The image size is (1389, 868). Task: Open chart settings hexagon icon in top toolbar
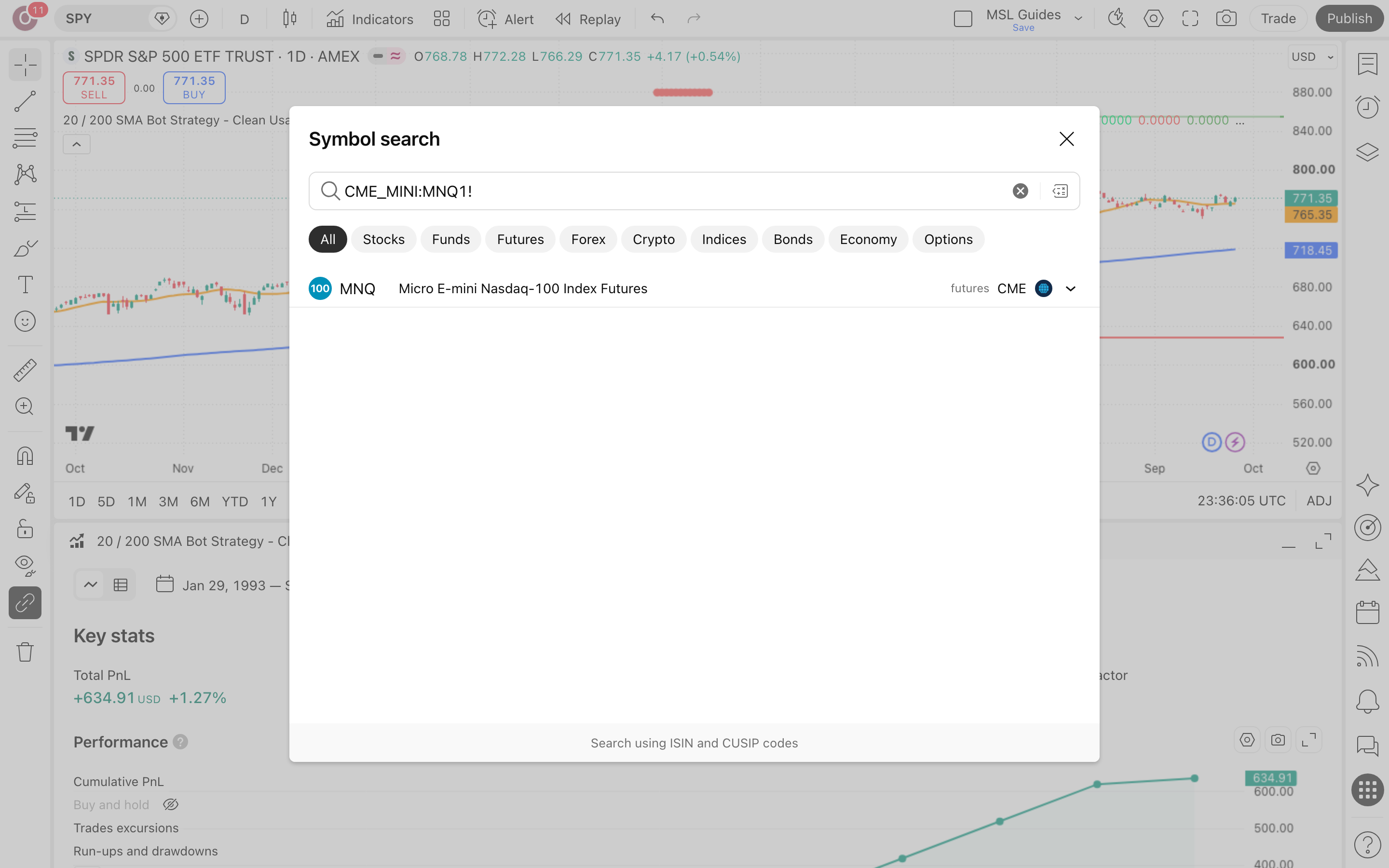pos(1153,19)
